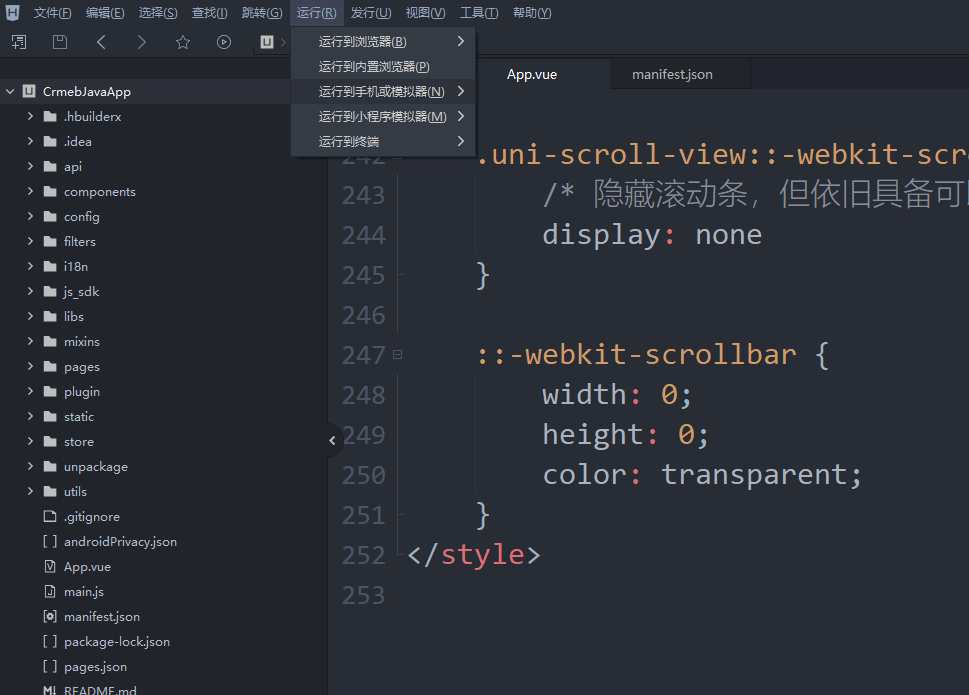Click the package-lock.json file icon
Image resolution: width=969 pixels, height=695 pixels.
tap(50, 641)
